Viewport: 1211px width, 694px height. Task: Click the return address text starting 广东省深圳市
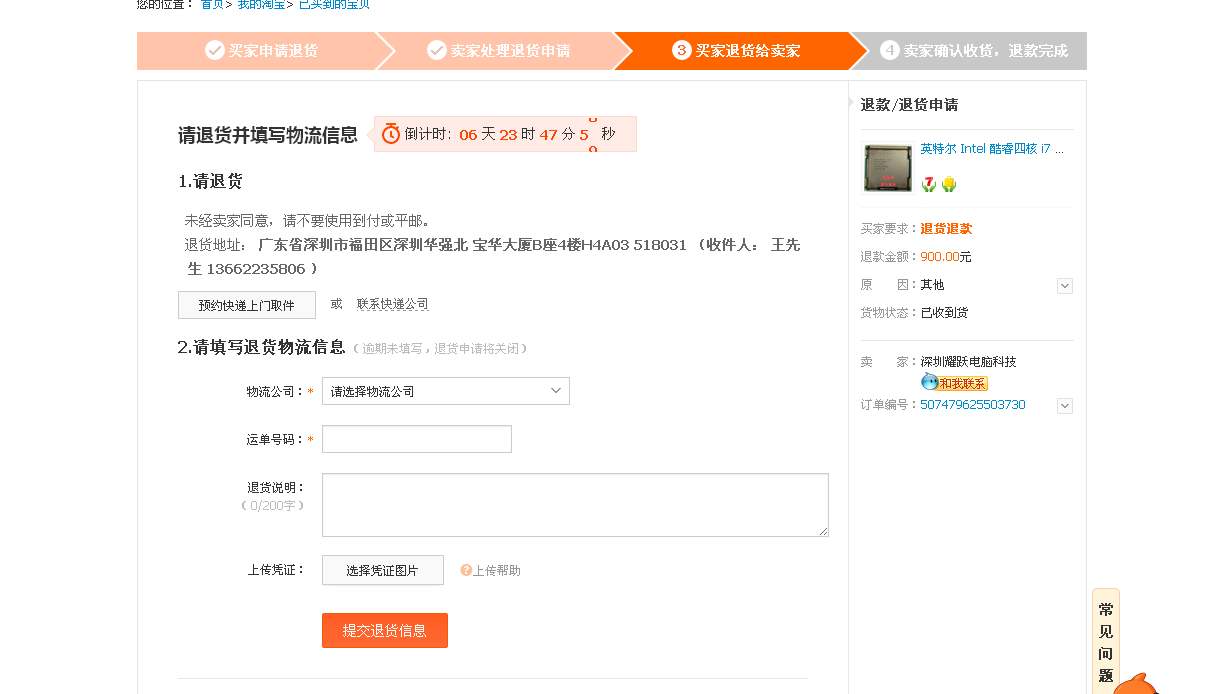[494, 257]
